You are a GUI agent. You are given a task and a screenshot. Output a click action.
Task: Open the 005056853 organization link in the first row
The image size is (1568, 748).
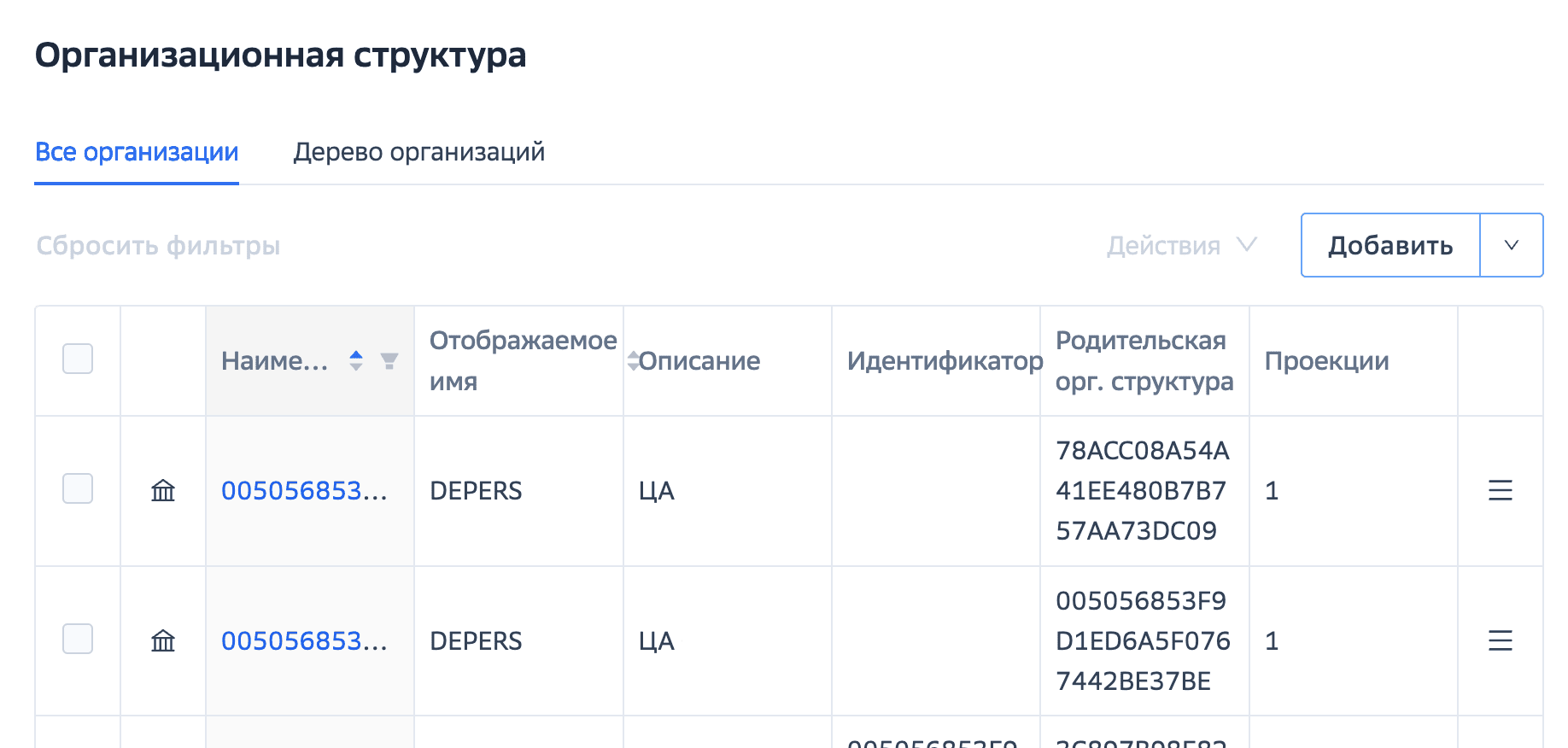click(305, 491)
